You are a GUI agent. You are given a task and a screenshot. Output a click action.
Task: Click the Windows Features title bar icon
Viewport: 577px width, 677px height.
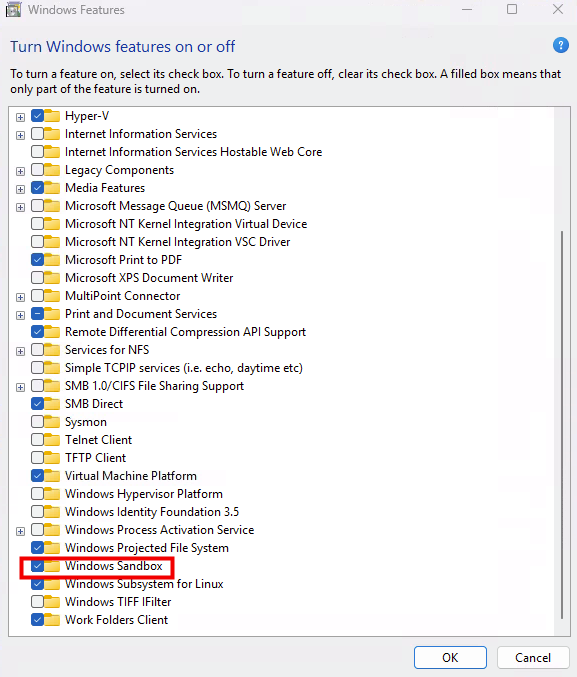click(x=13, y=9)
